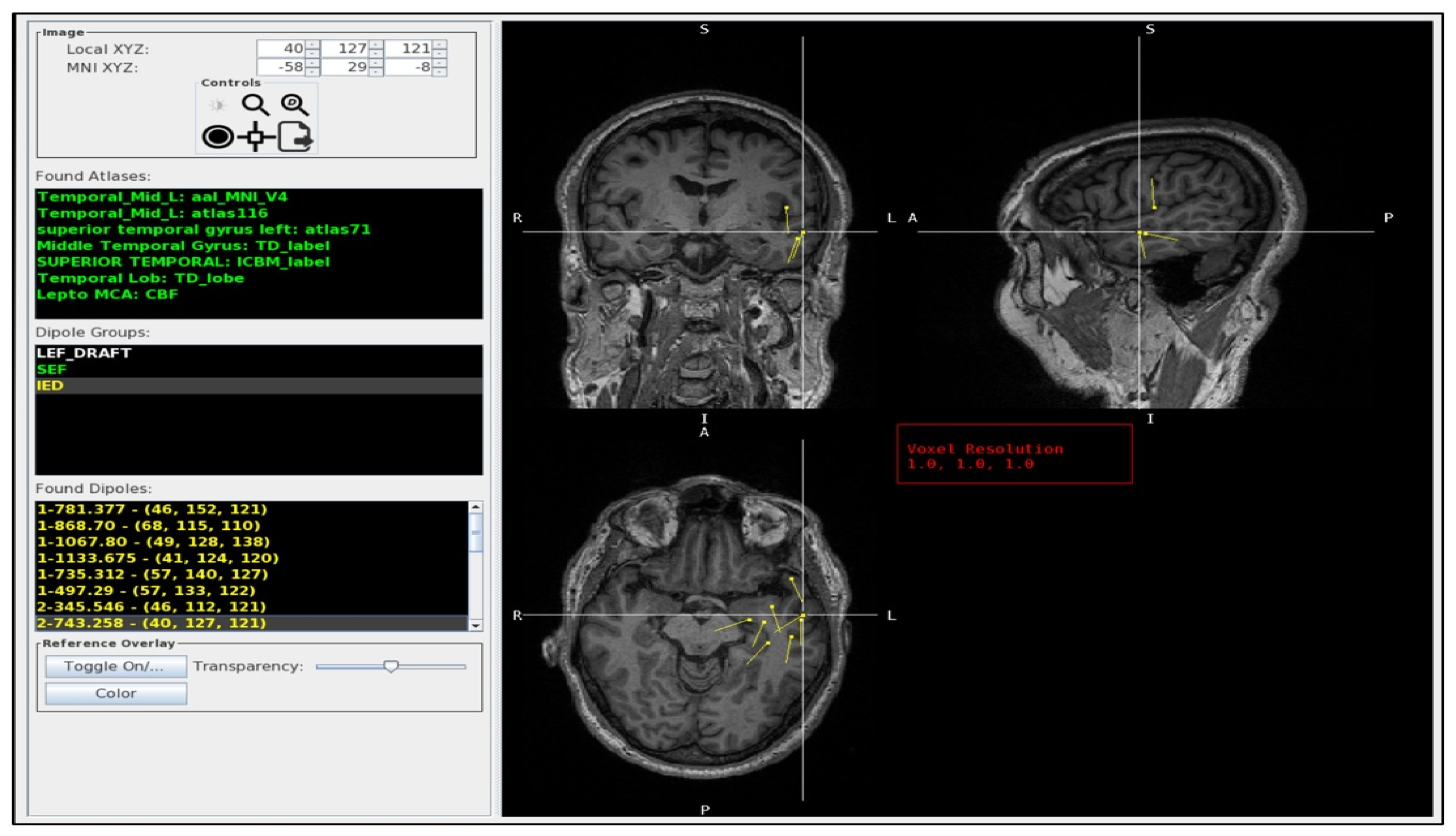Select the IED dipole group
The image size is (1456, 836).
51,385
